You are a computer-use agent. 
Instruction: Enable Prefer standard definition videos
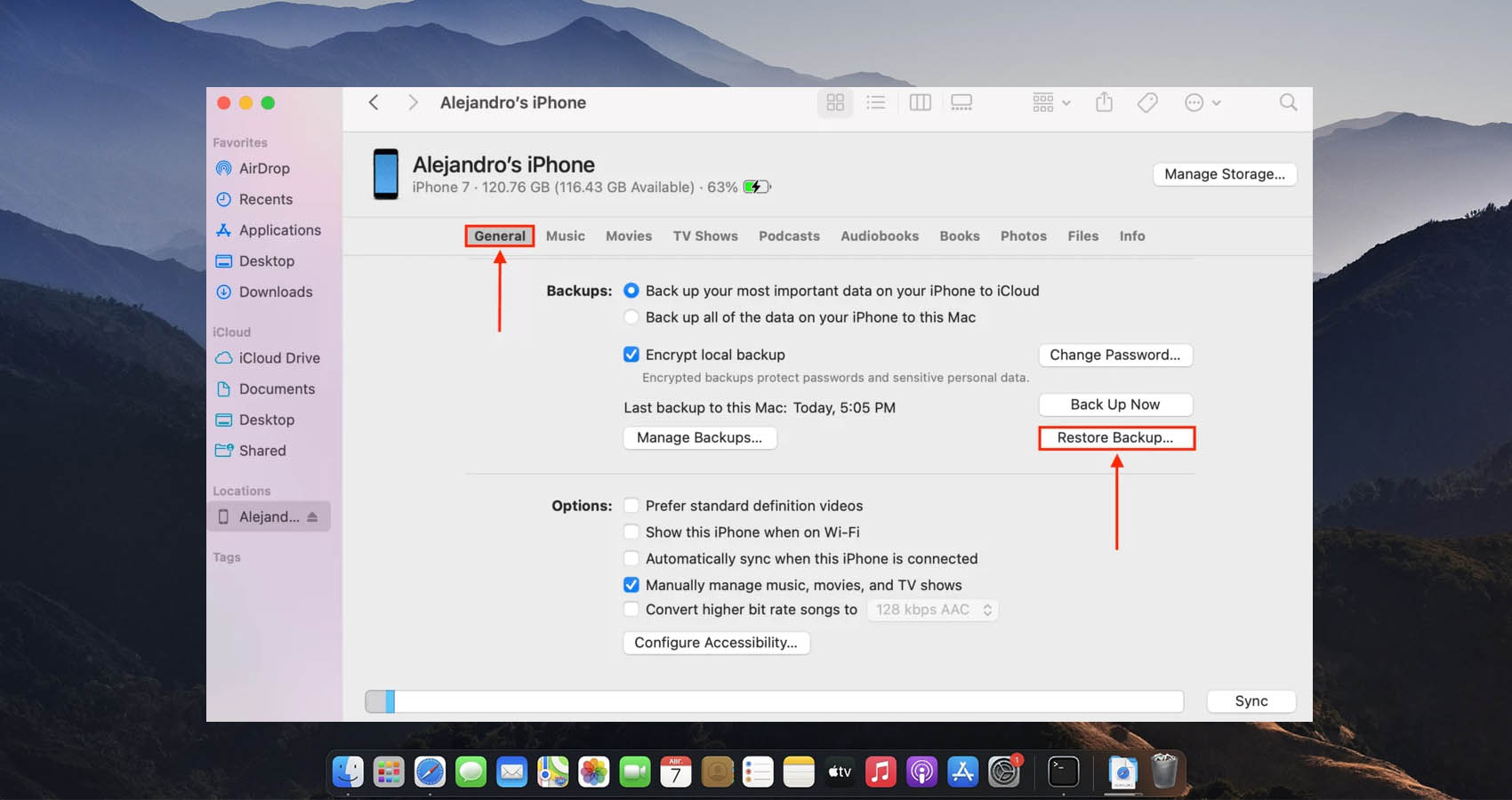point(631,506)
